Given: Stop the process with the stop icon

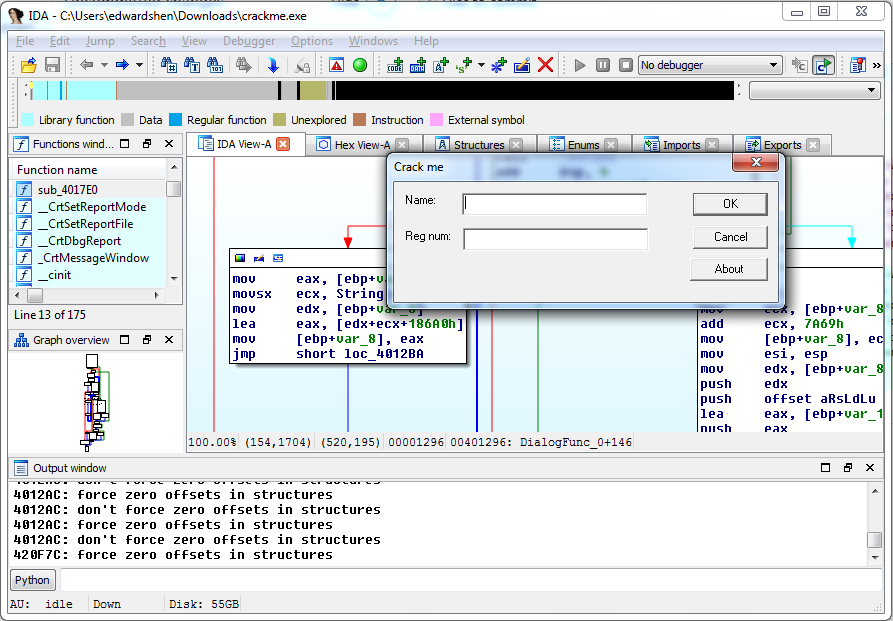Looking at the screenshot, I should pos(625,65).
